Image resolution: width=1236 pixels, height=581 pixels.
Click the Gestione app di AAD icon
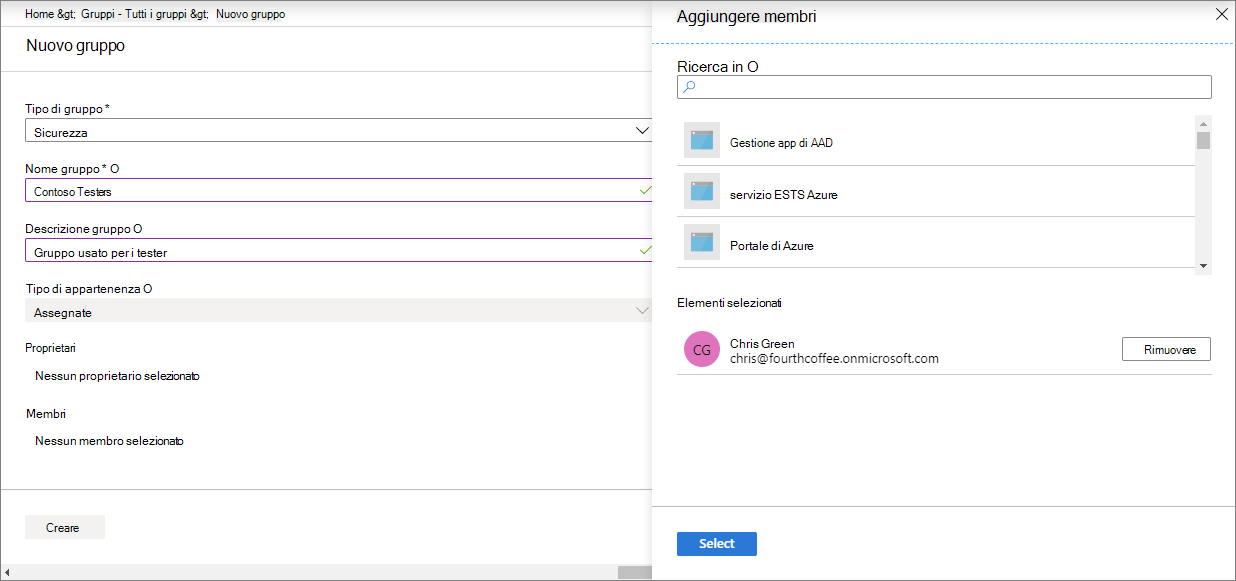702,141
